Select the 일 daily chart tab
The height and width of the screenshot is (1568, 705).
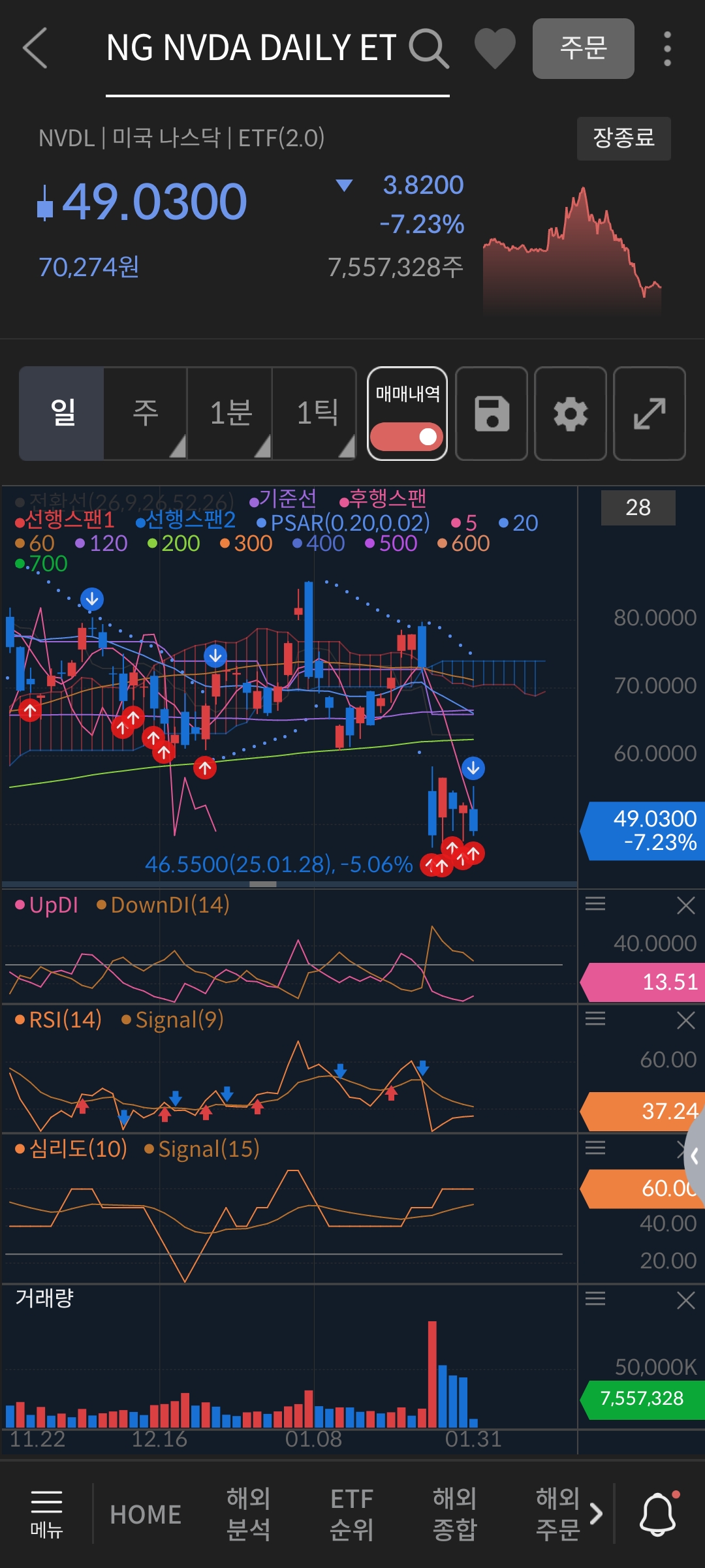62,414
